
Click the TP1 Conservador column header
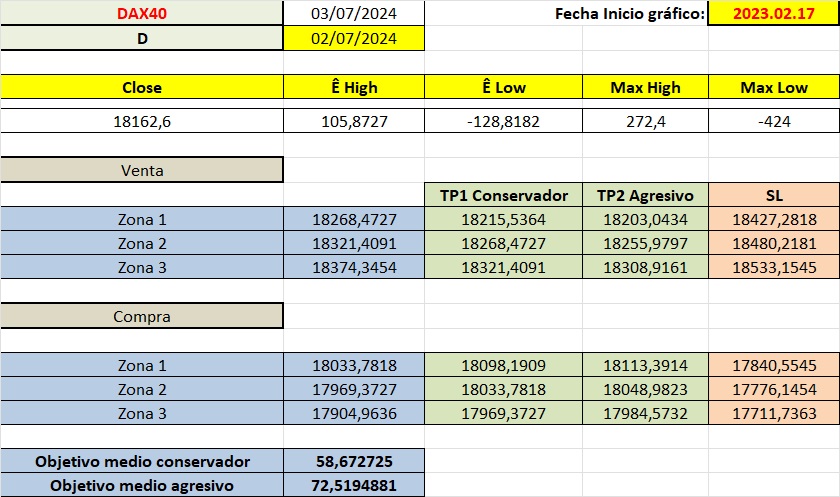pyautogui.click(x=503, y=195)
